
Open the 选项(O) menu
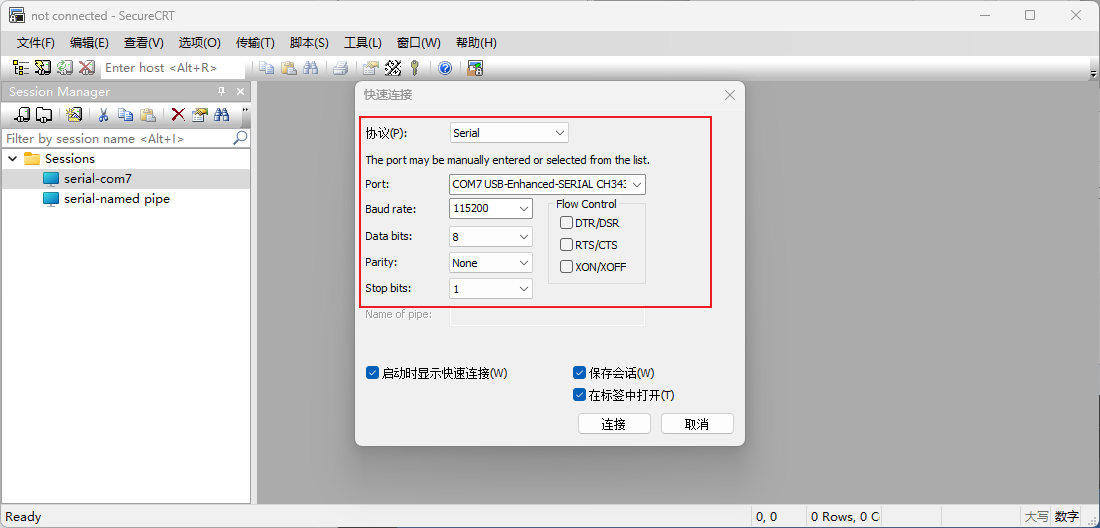199,43
